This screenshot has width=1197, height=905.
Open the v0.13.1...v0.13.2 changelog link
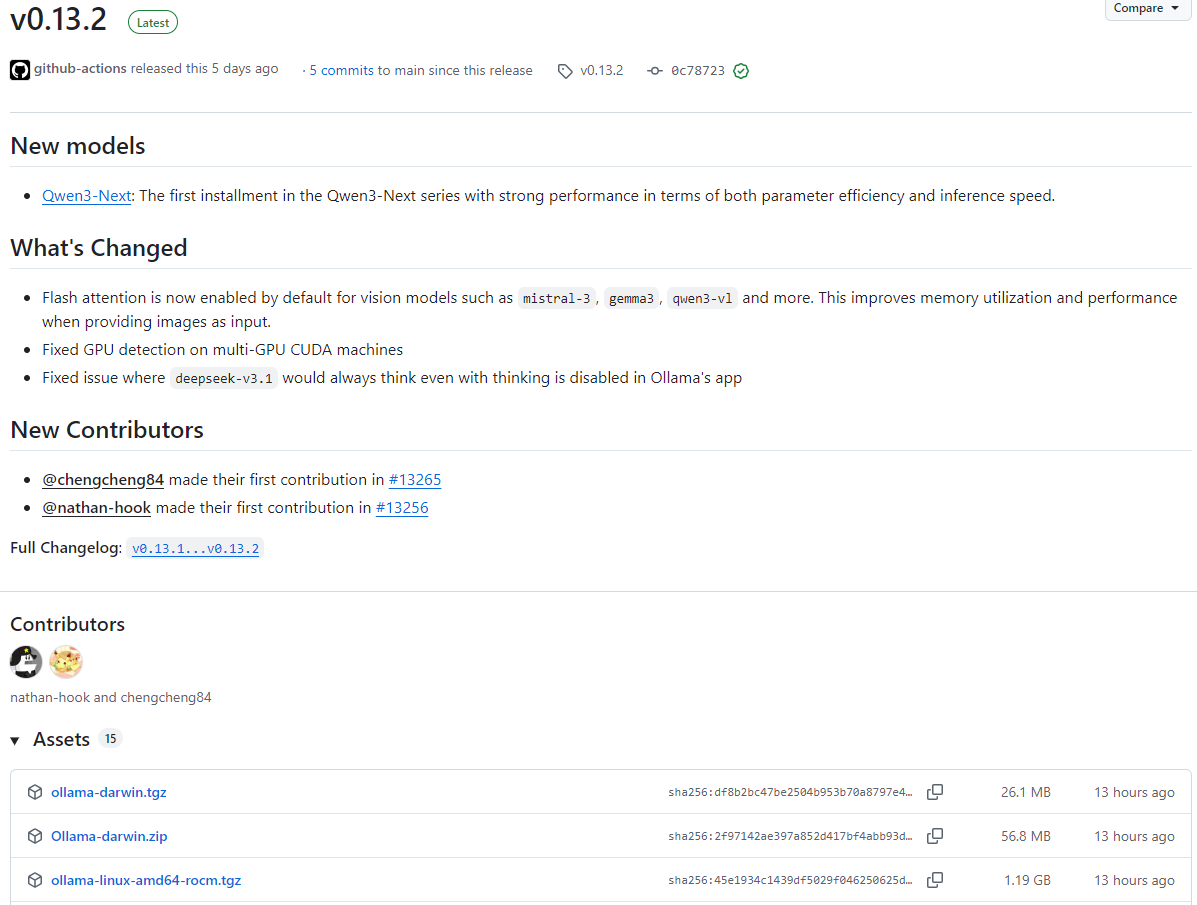coord(195,548)
